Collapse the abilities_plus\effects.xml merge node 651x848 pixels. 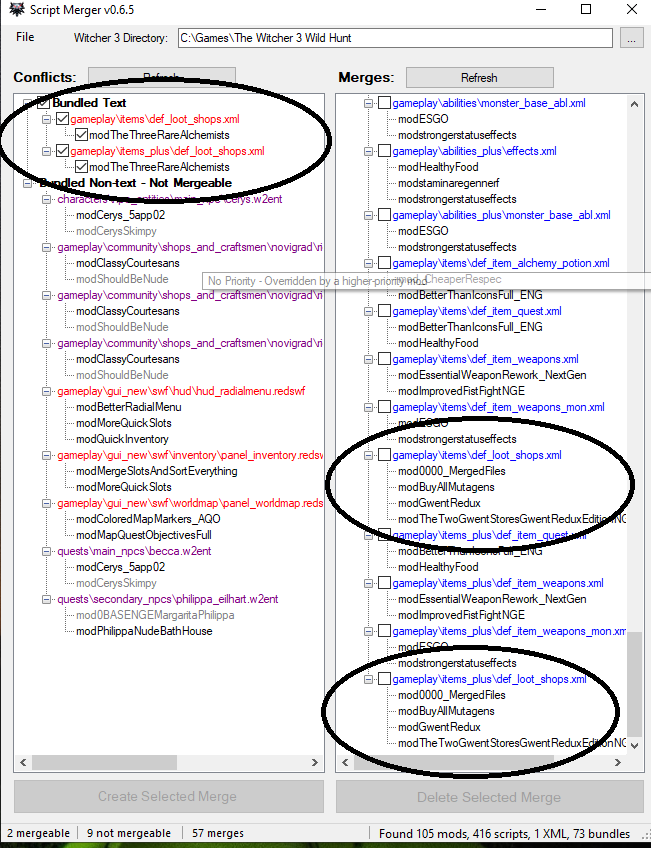[x=368, y=151]
